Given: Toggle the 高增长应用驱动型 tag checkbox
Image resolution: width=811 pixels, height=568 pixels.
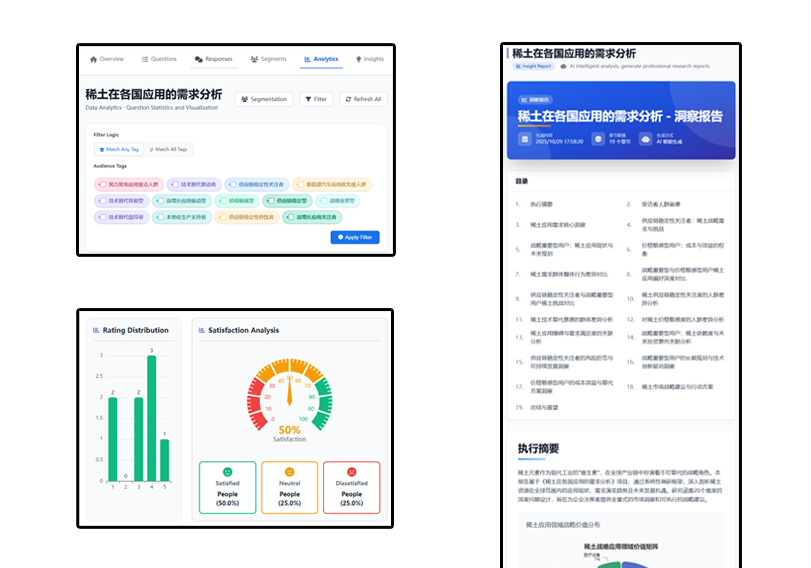Looking at the screenshot, I should (x=160, y=201).
